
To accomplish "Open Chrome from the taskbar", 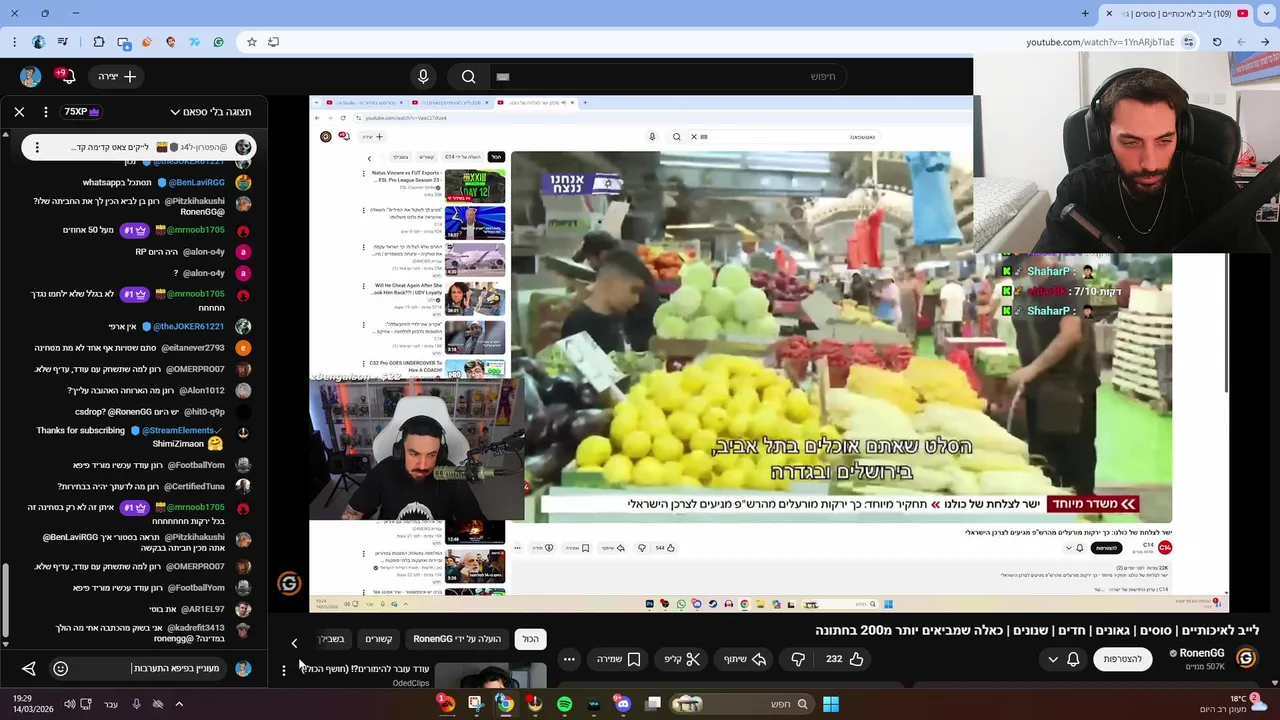I will point(505,704).
